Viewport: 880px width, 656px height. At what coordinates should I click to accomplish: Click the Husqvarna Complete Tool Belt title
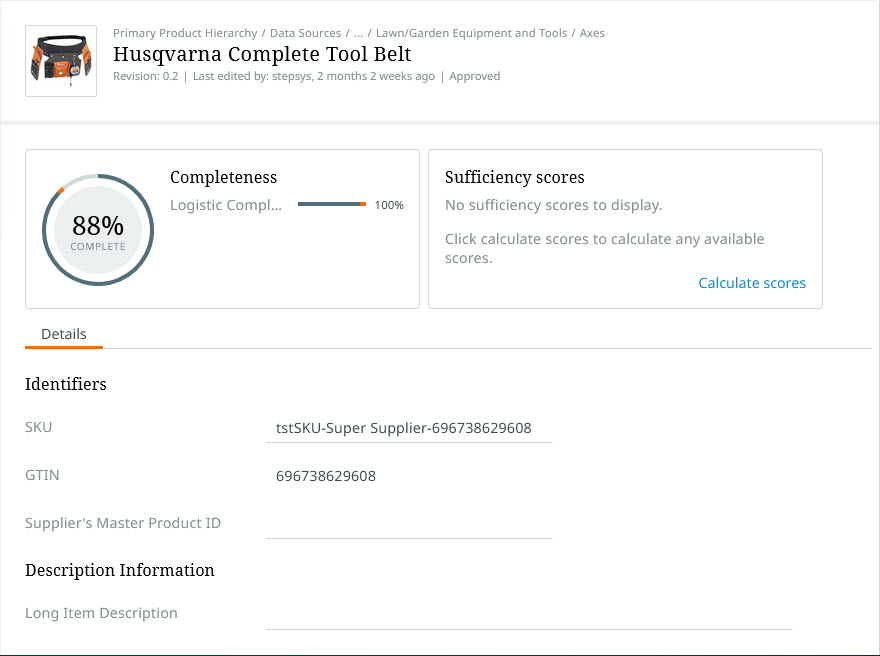click(262, 54)
